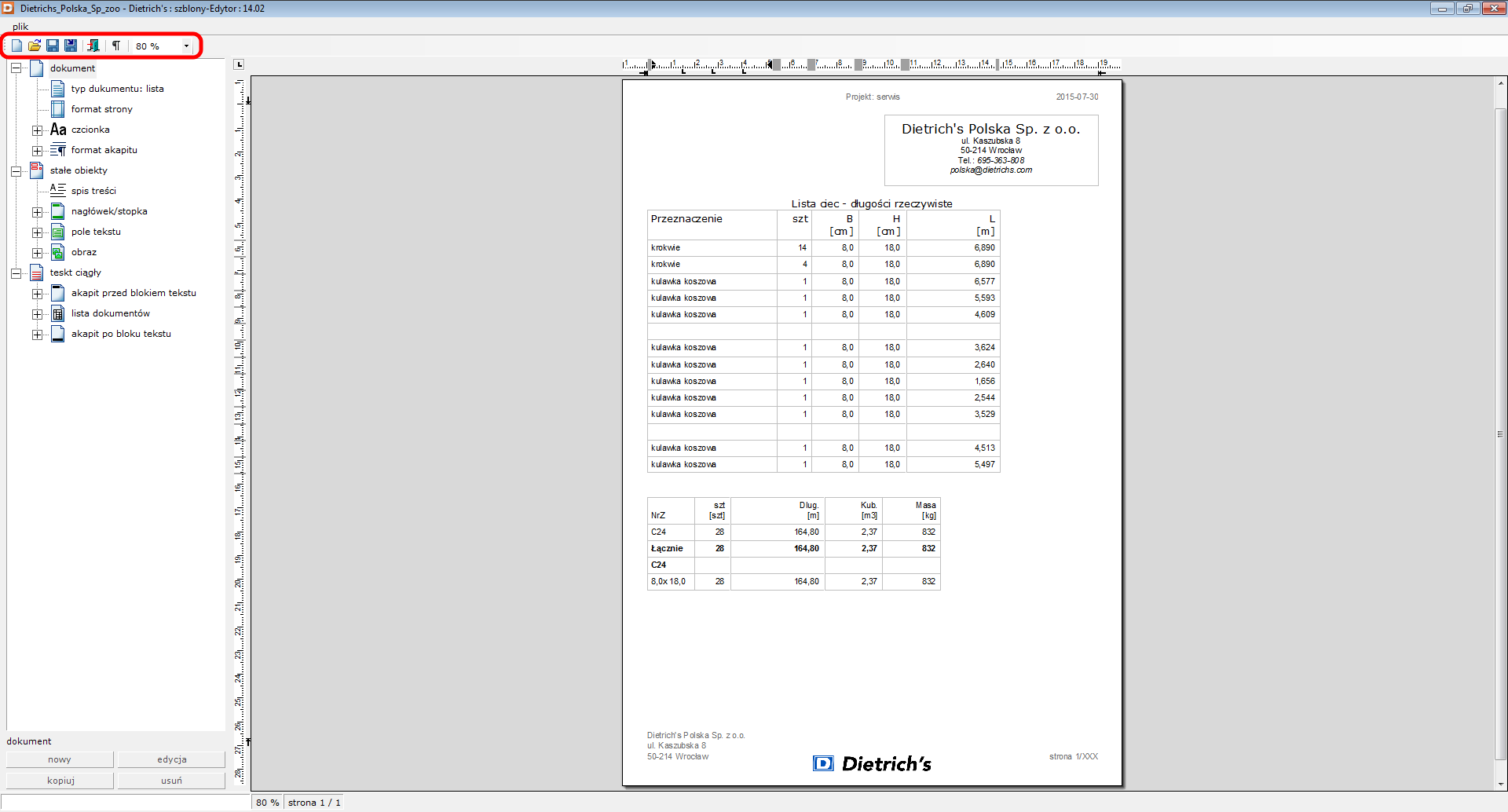Select the 'spis treści' tree item

(93, 191)
